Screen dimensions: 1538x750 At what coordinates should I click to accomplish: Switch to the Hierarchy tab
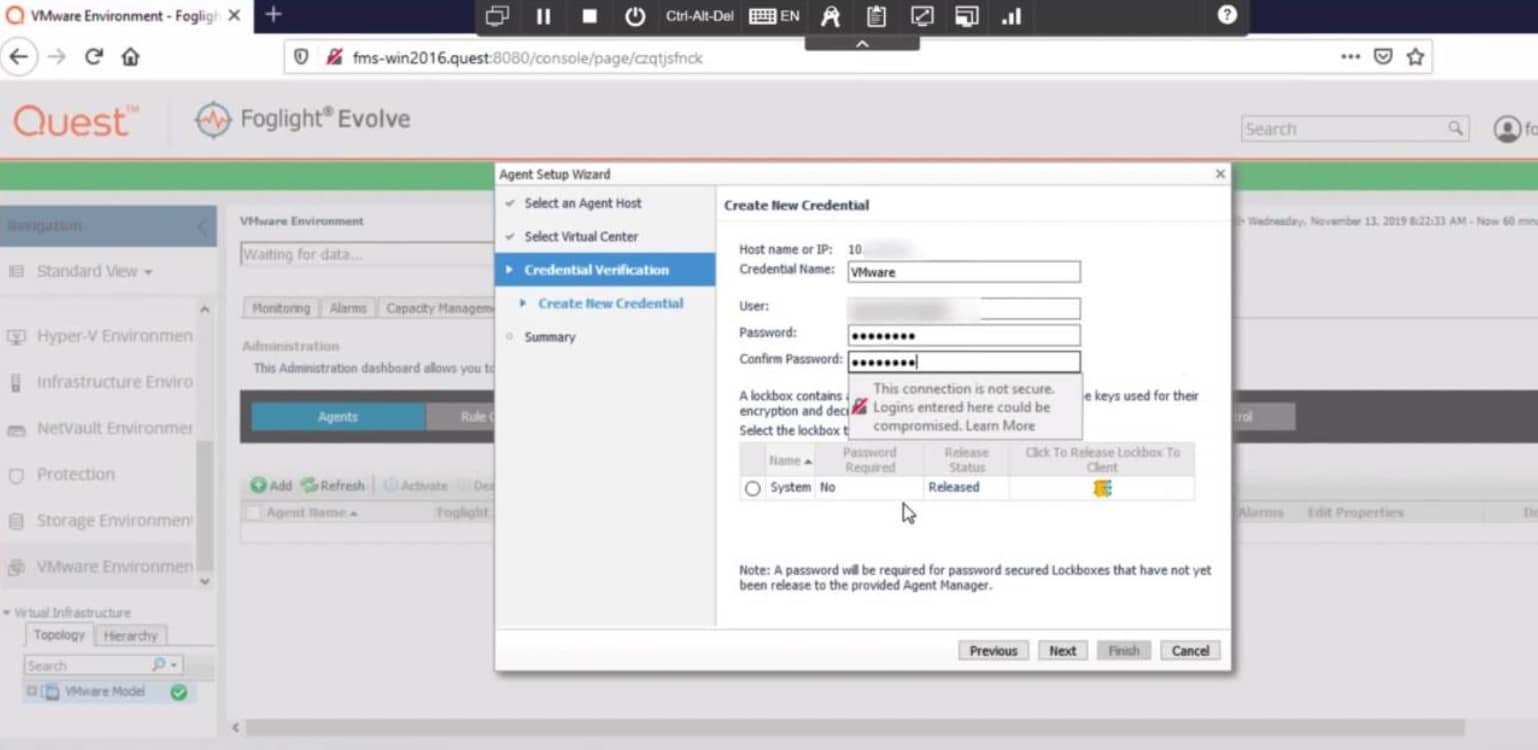click(x=130, y=636)
